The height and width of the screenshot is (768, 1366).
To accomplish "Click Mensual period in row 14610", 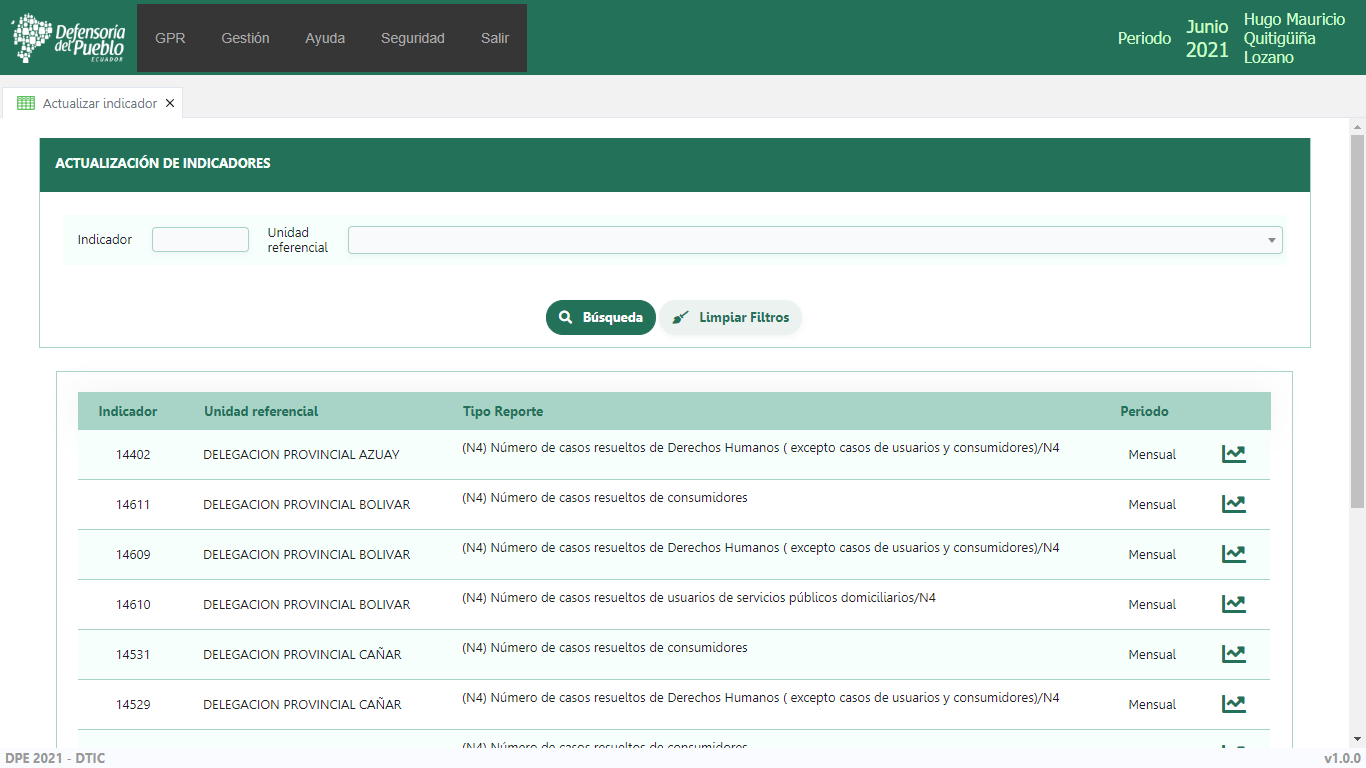I will tap(1152, 604).
